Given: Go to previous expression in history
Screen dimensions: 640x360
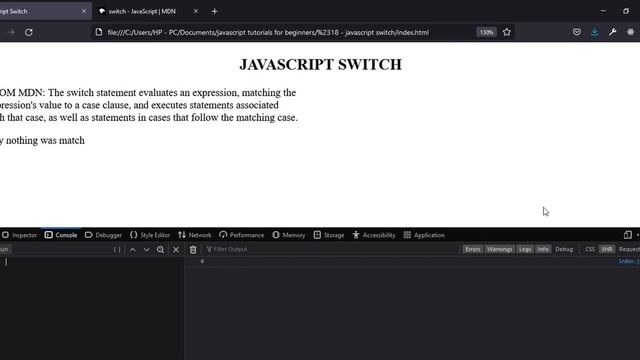Looking at the screenshot, I should (x=133, y=249).
